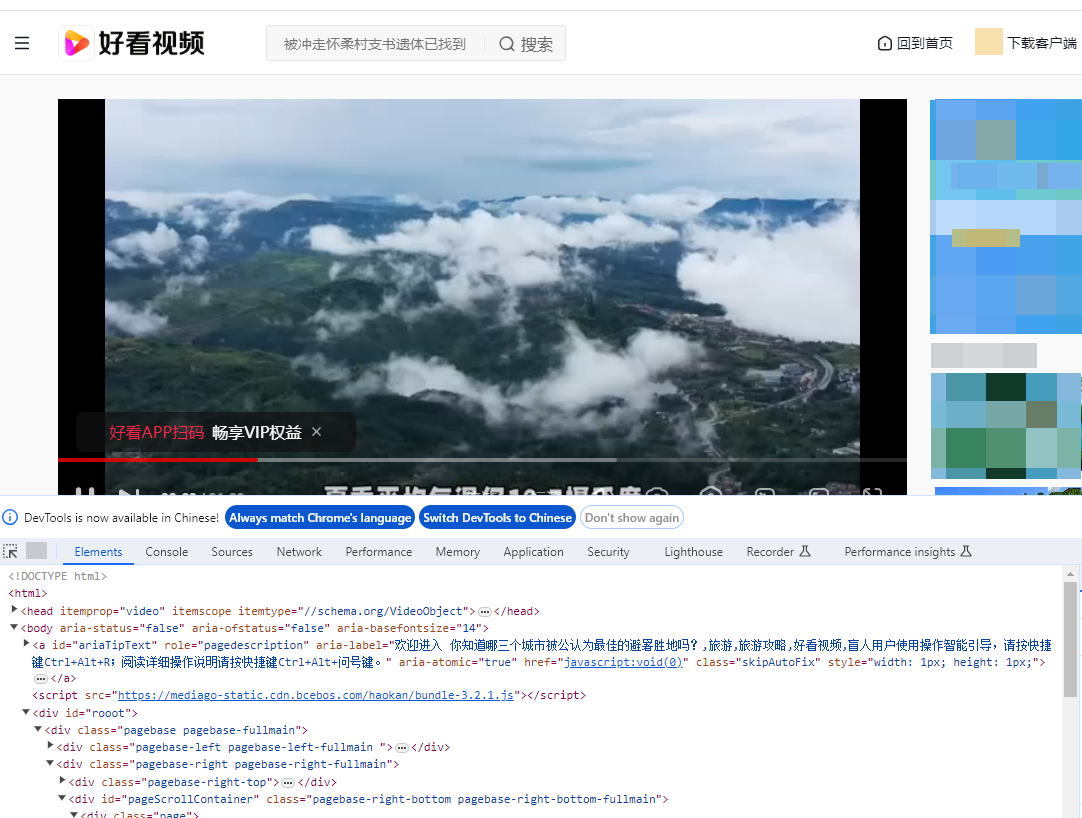The width and height of the screenshot is (1082, 818).
Task: Open the green blurred sidebar thumbnail
Action: [1006, 426]
